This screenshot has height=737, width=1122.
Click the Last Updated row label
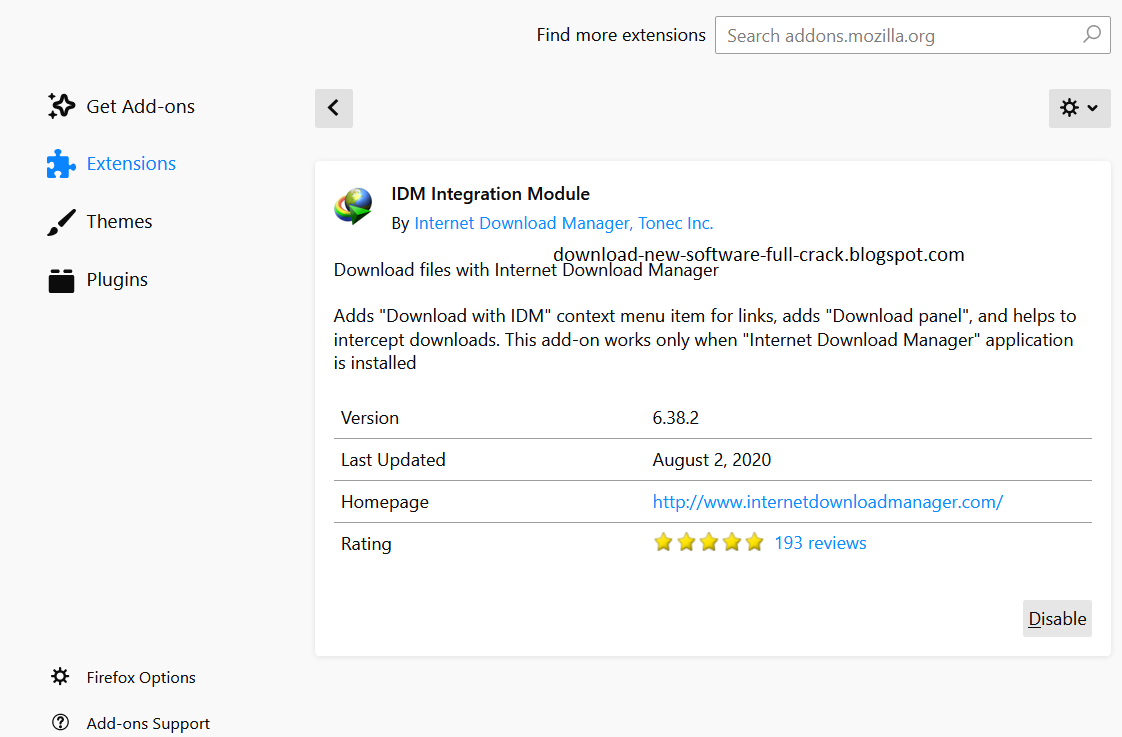pos(393,459)
